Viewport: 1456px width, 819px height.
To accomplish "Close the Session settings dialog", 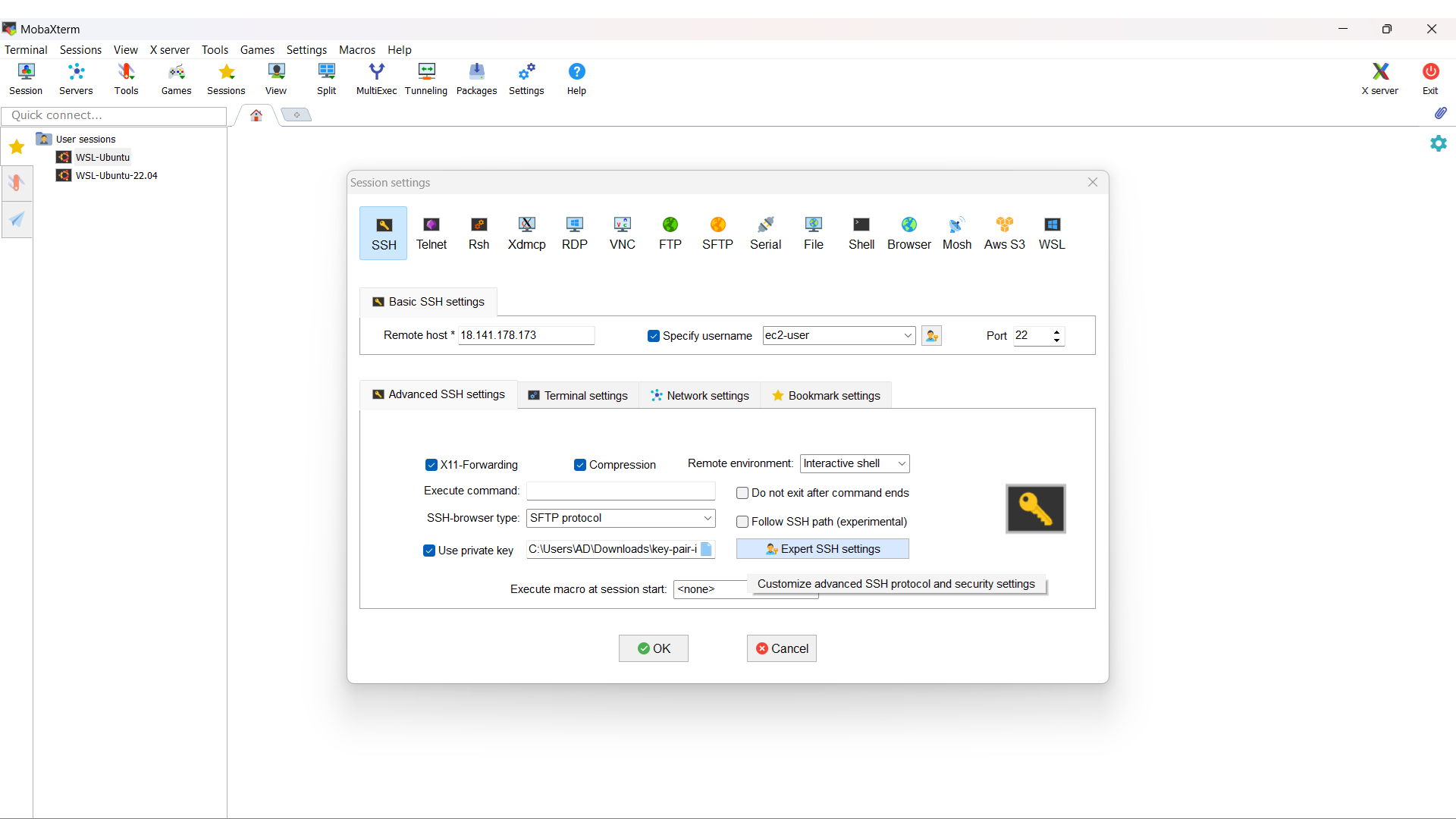I will (x=1093, y=182).
